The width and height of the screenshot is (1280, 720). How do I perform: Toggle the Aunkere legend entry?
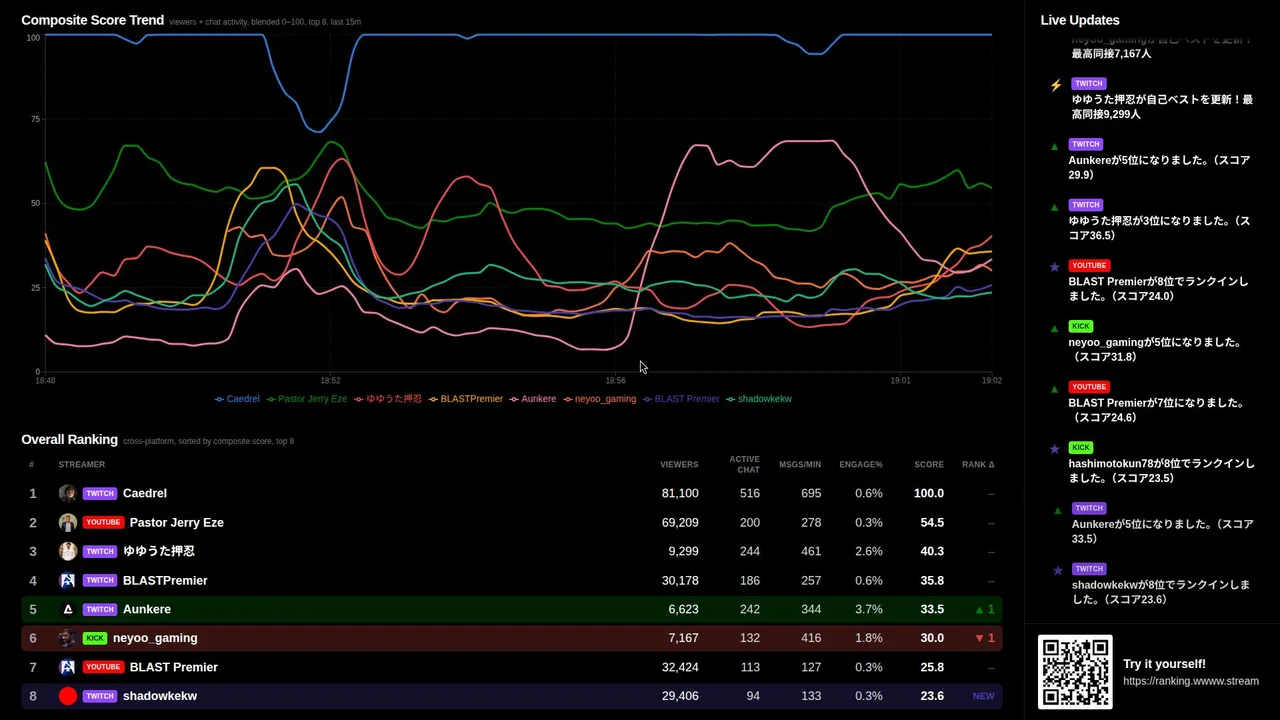[x=533, y=399]
